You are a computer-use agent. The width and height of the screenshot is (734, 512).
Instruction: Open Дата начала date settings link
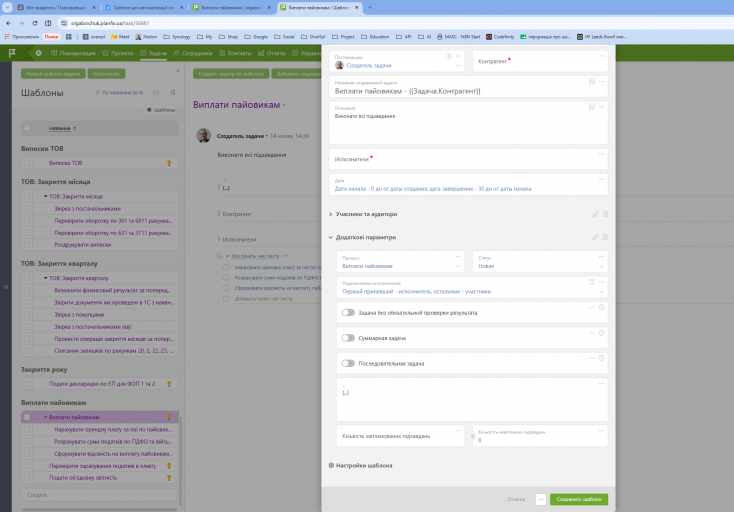click(433, 189)
